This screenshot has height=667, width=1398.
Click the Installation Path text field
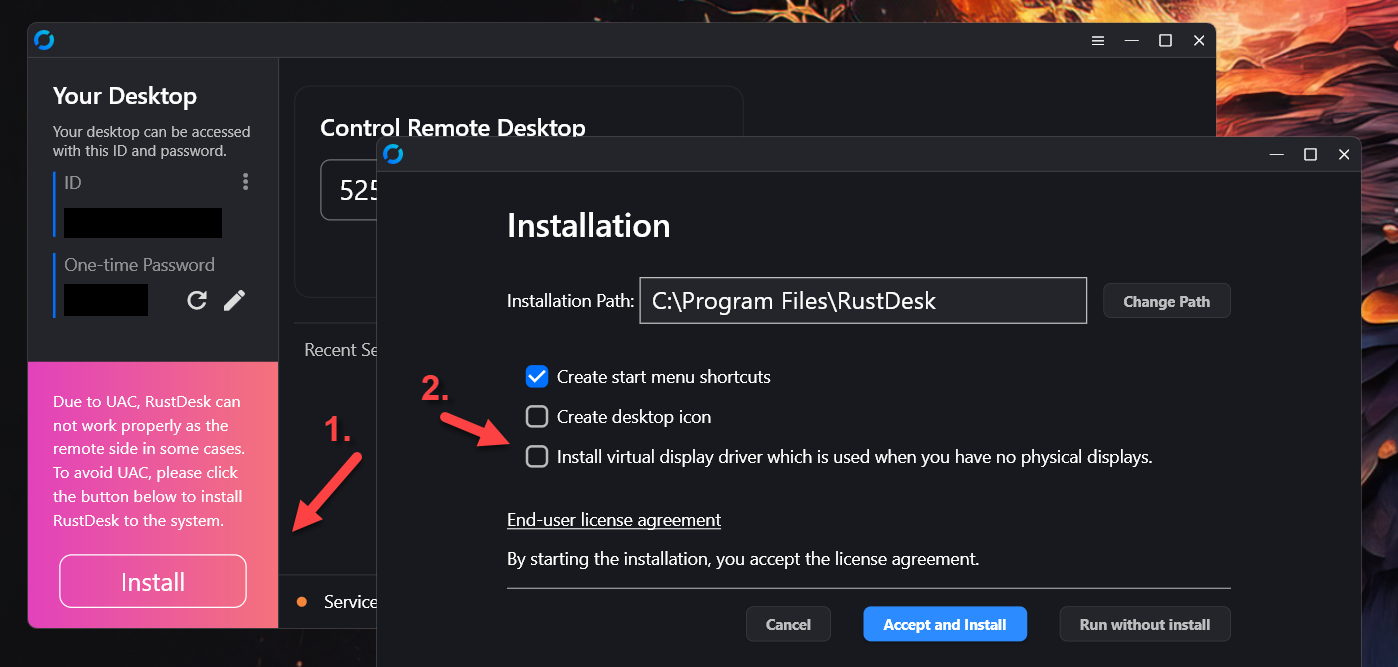863,301
